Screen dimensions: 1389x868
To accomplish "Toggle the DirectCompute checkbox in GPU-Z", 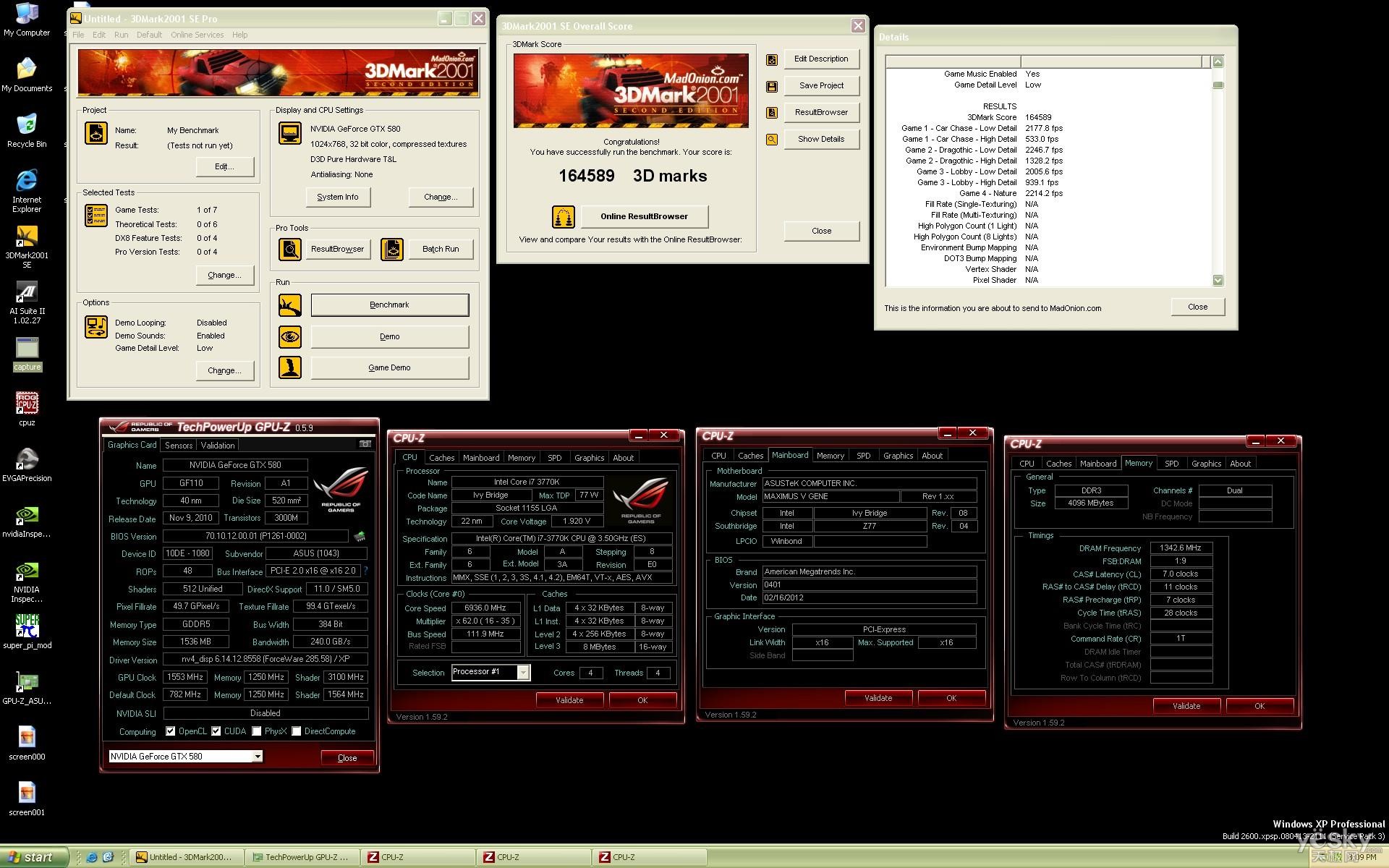I will click(297, 731).
